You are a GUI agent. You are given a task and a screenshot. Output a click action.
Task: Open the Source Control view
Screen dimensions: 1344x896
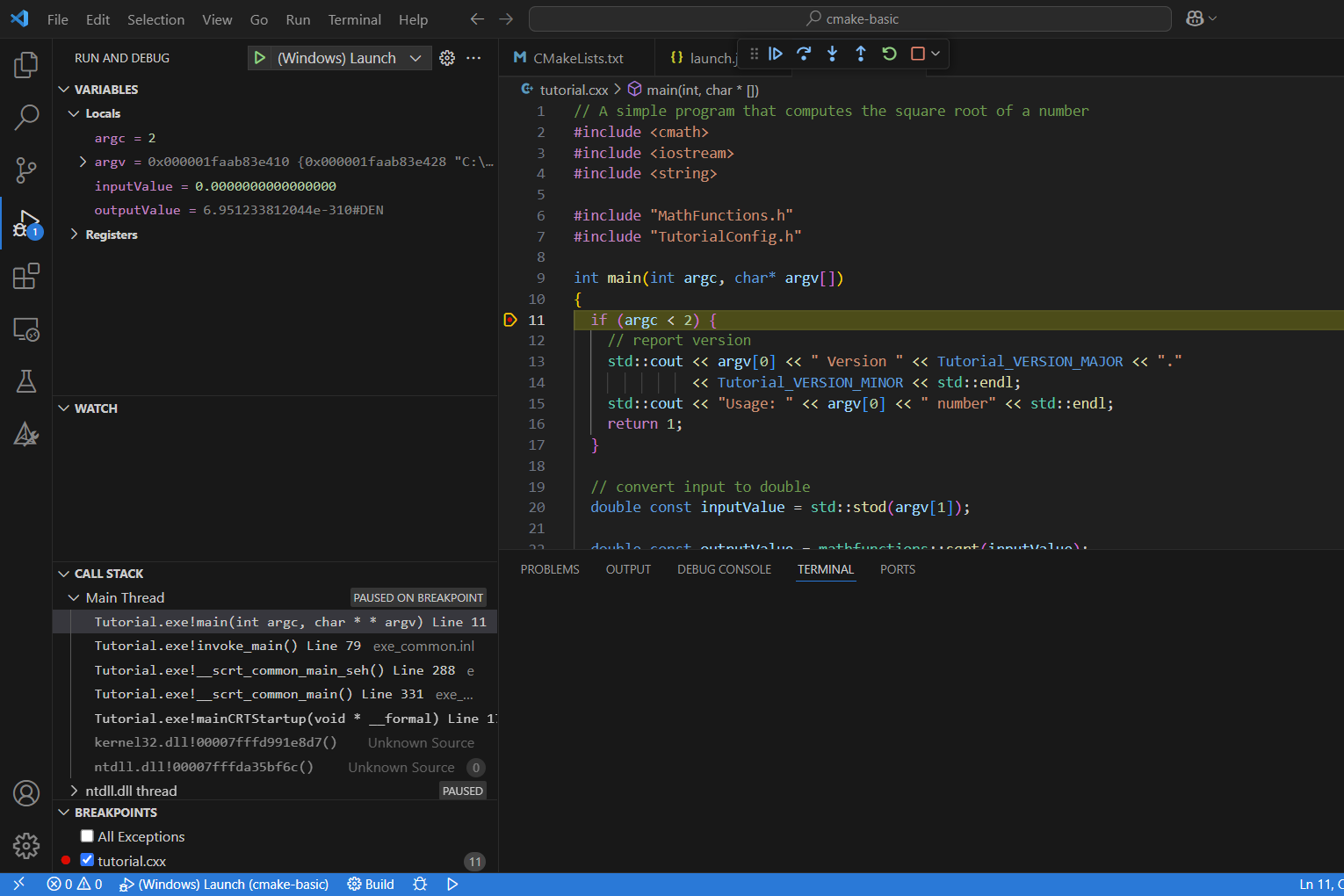point(25,170)
